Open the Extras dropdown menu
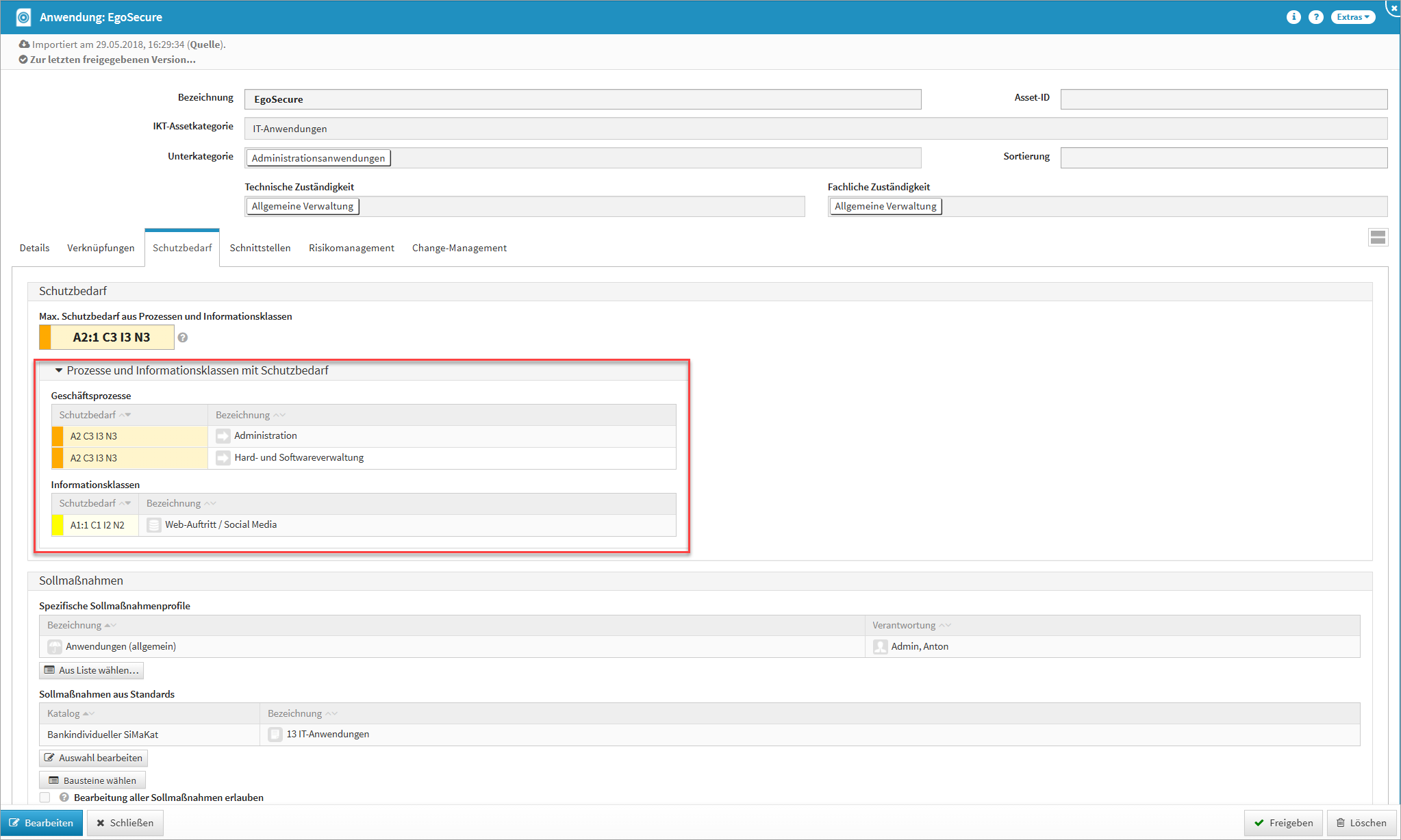Image resolution: width=1401 pixels, height=840 pixels. (x=1352, y=17)
